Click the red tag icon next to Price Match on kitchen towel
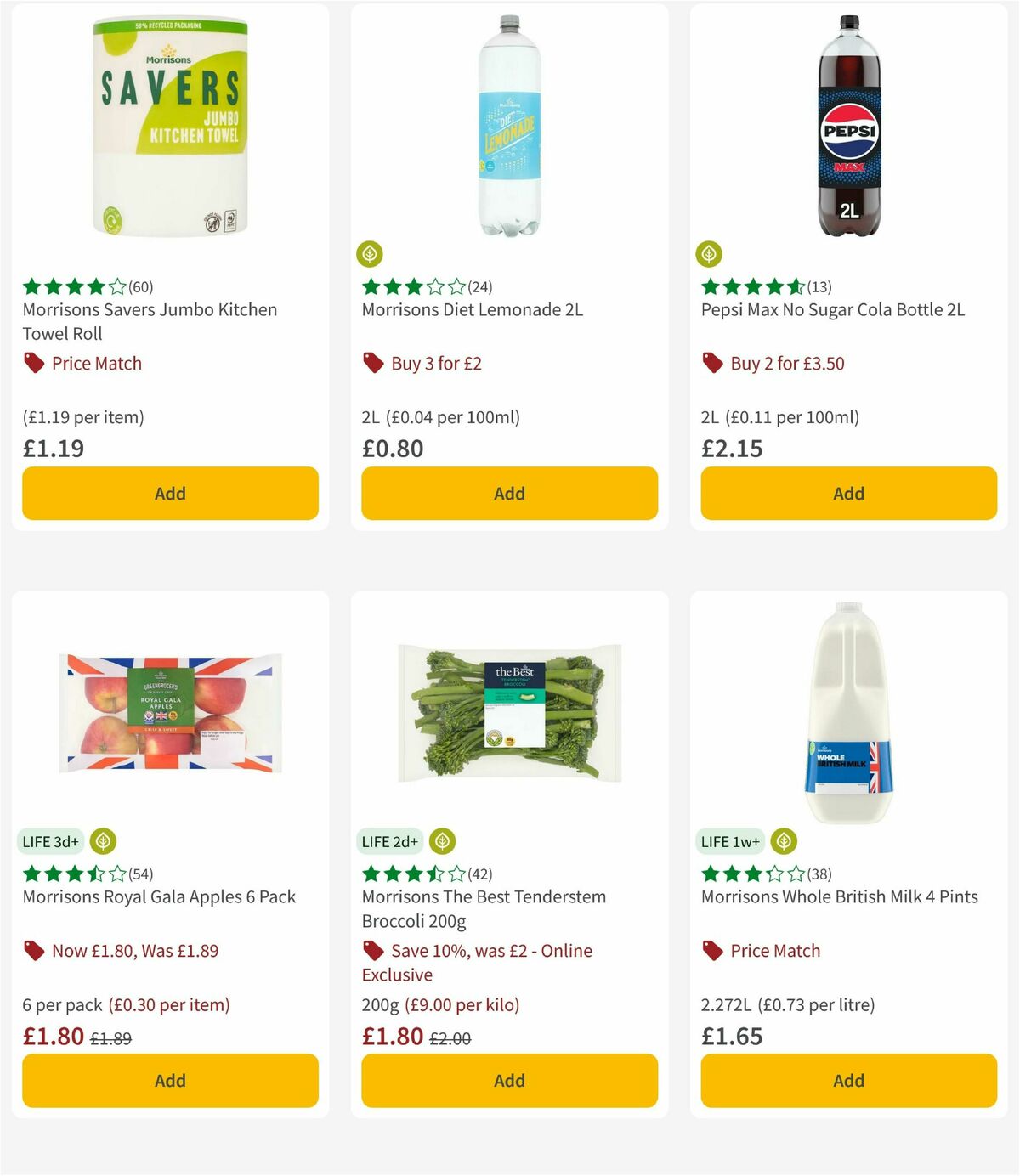 34,363
